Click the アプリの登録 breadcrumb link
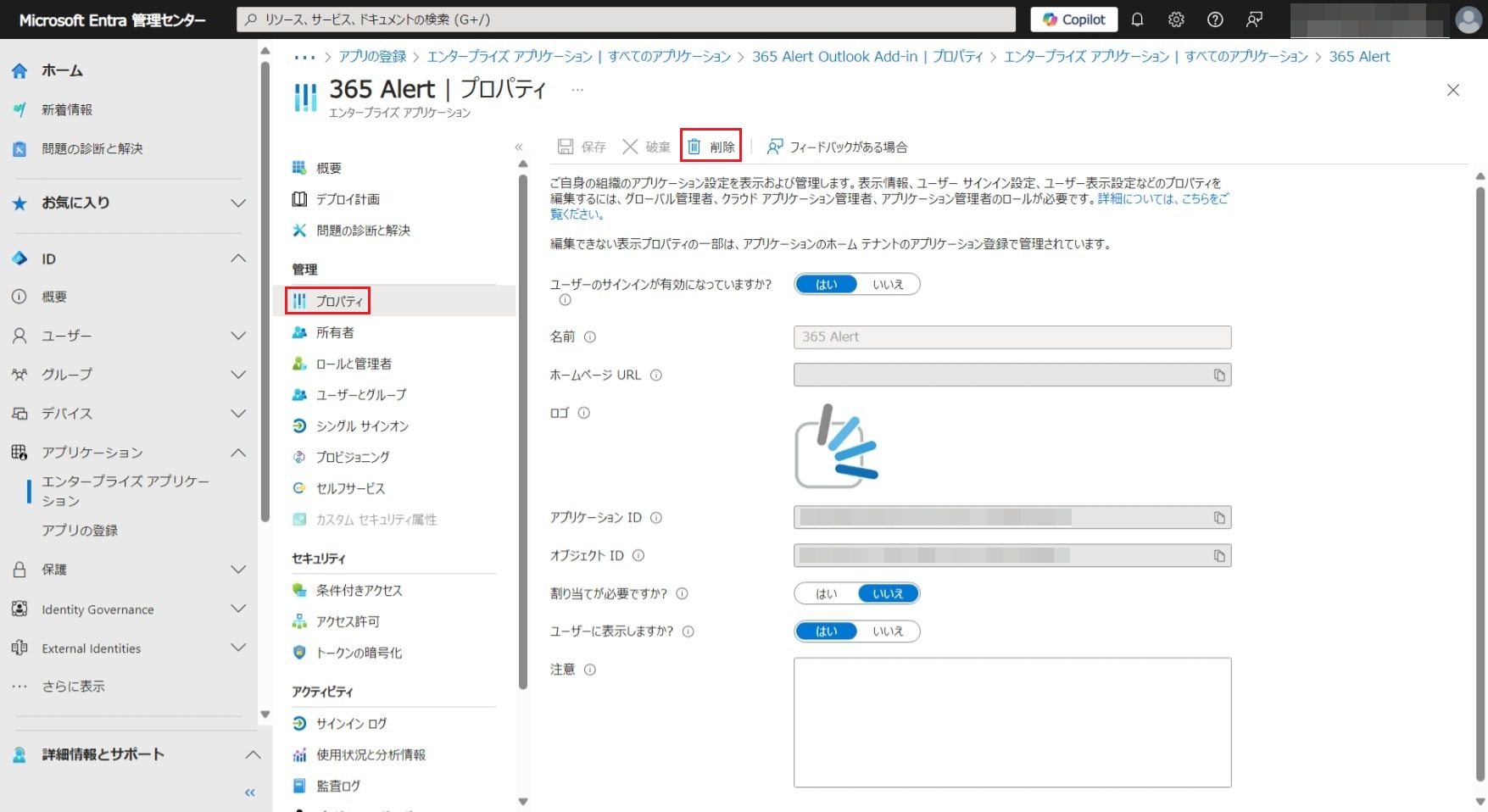 click(372, 57)
